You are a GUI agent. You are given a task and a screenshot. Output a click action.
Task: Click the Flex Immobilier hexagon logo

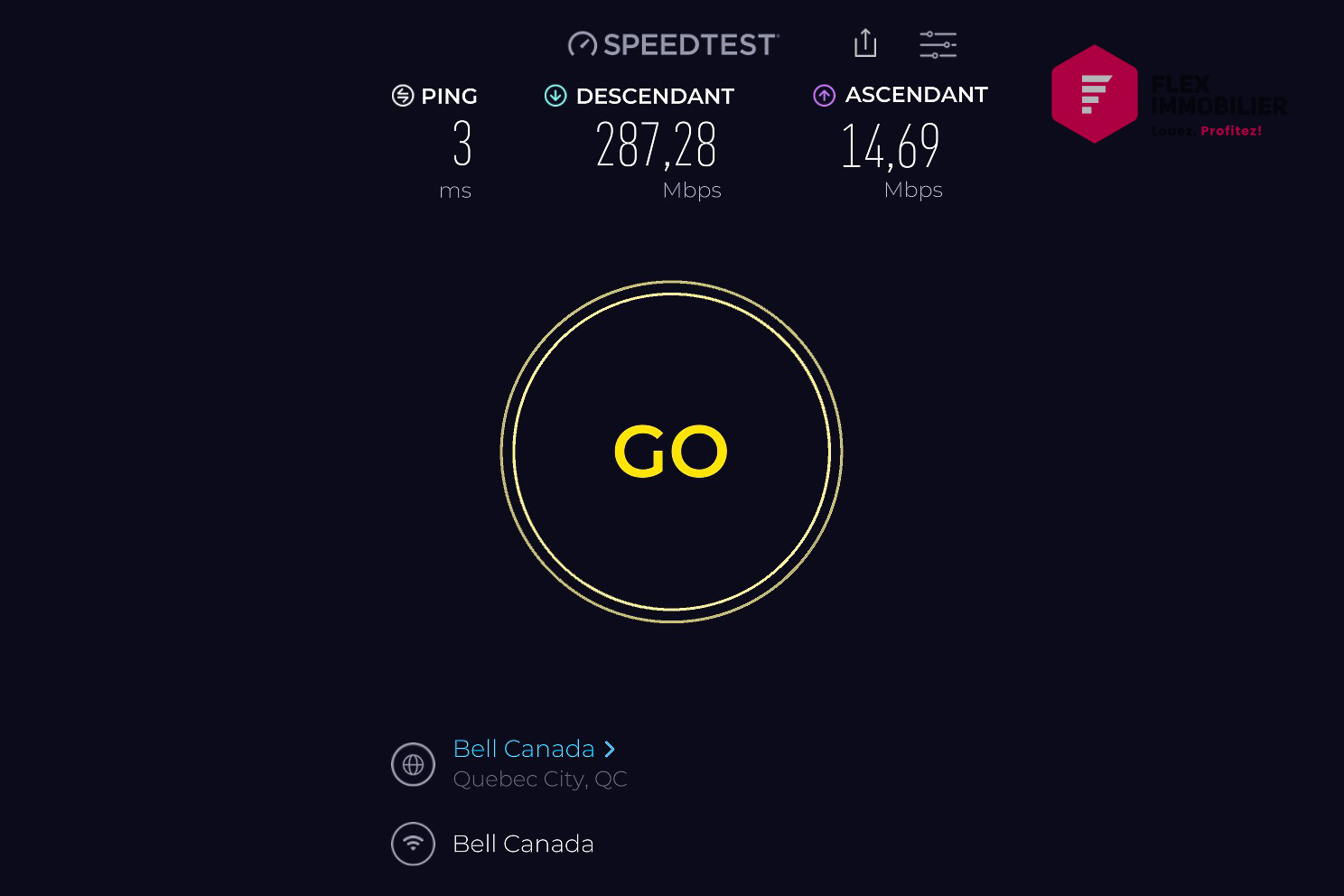tap(1095, 94)
